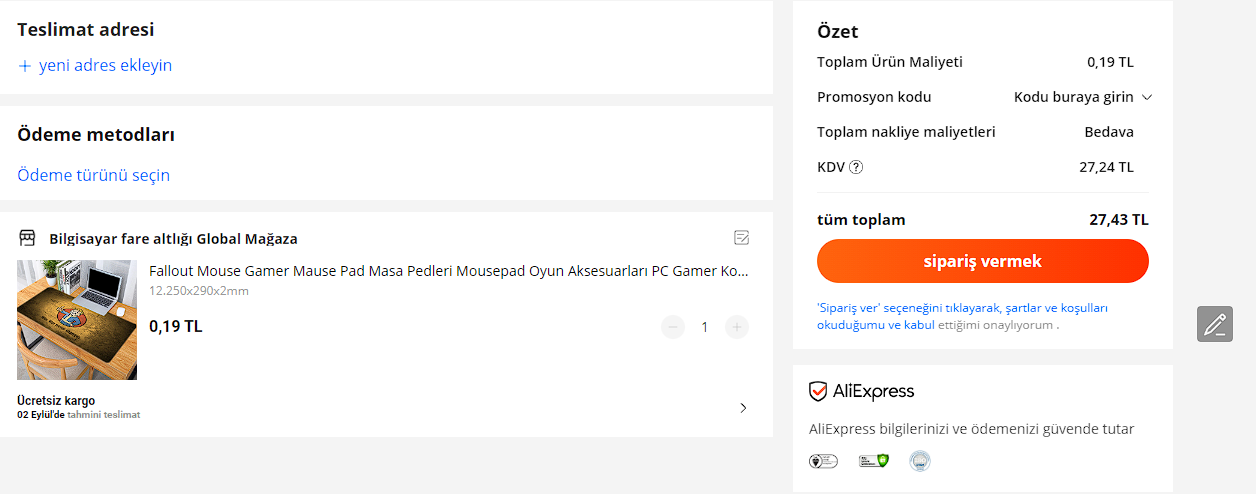The width and height of the screenshot is (1256, 494).
Task: Decrease quantity with the minus button
Action: click(x=673, y=327)
